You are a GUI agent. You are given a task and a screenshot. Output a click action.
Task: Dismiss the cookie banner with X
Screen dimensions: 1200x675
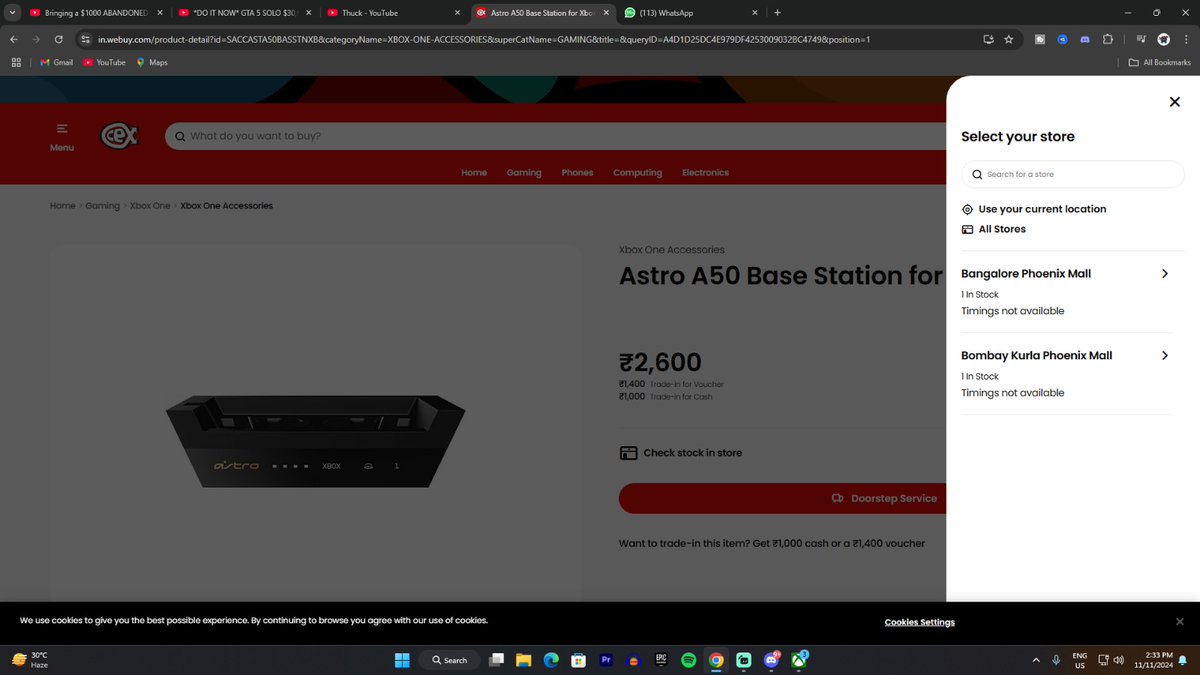(1179, 621)
